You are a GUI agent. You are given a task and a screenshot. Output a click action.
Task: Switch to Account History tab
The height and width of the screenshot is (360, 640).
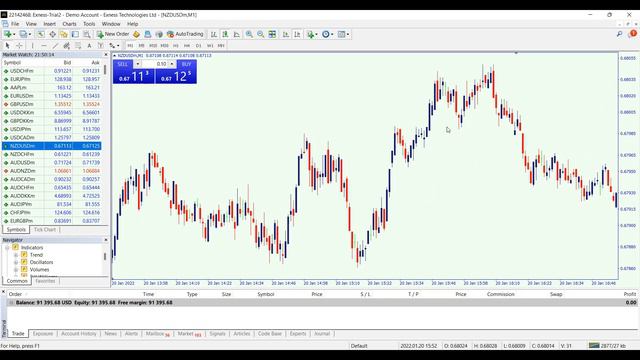click(x=79, y=334)
